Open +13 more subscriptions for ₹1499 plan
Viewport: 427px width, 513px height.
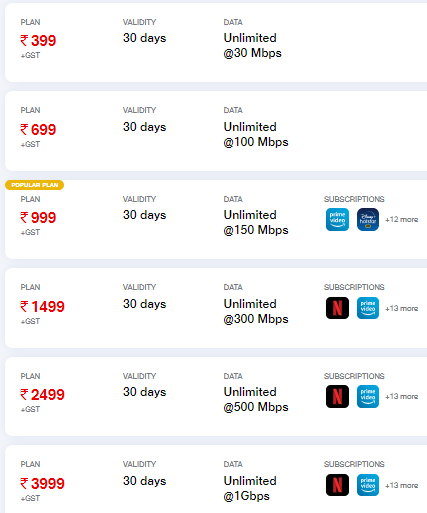(x=402, y=308)
